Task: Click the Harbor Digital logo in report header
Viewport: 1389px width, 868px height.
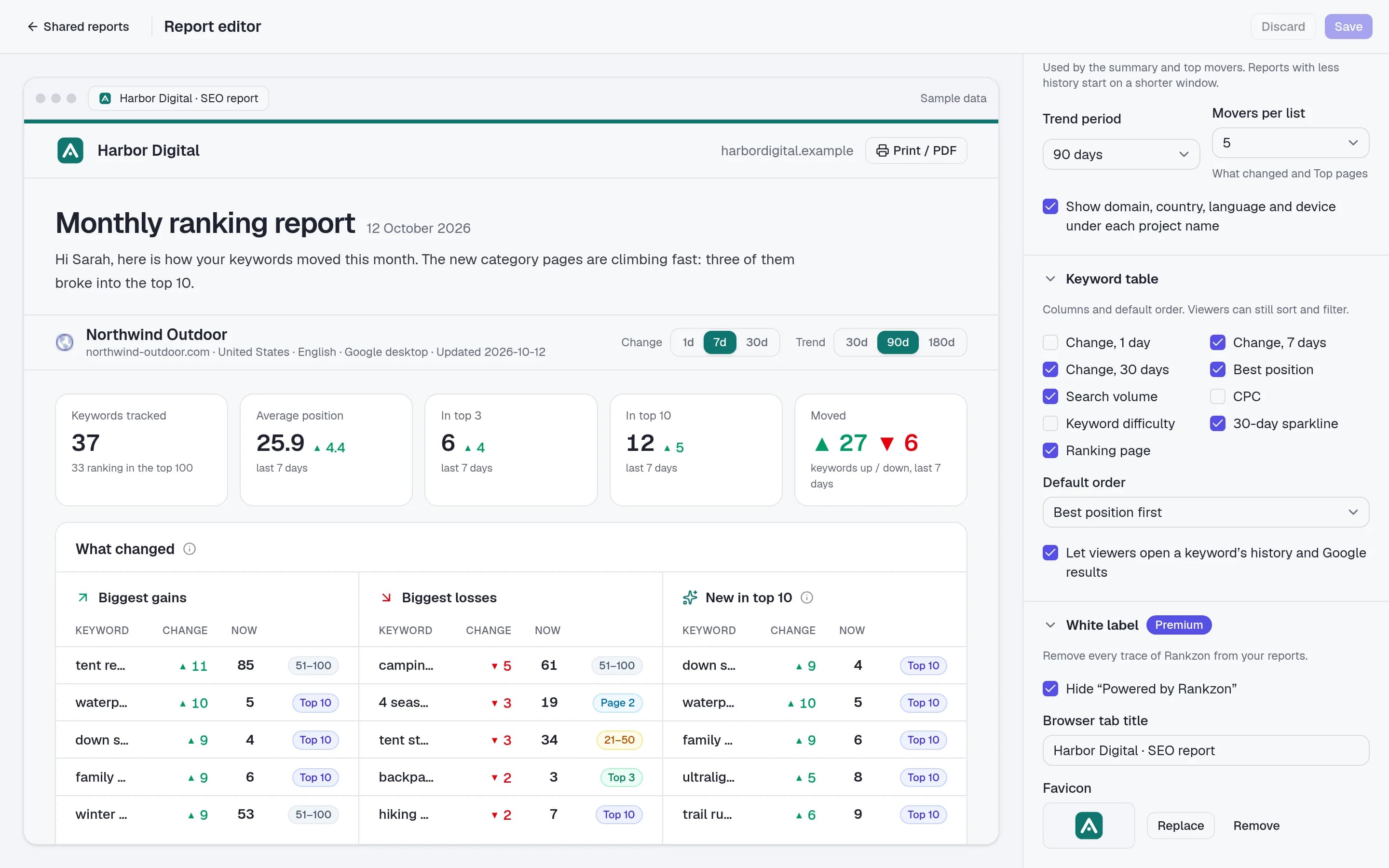Action: (70, 150)
